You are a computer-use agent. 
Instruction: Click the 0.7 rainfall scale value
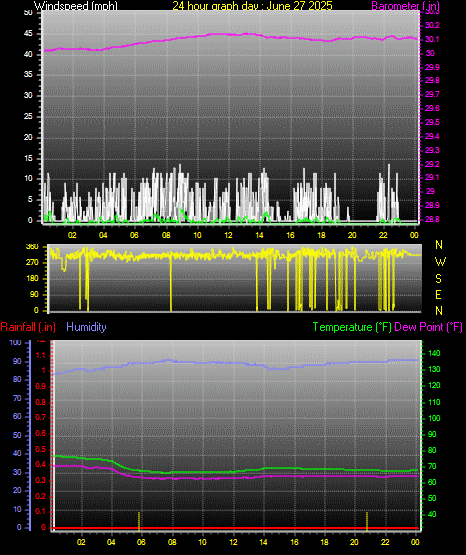coord(41,418)
